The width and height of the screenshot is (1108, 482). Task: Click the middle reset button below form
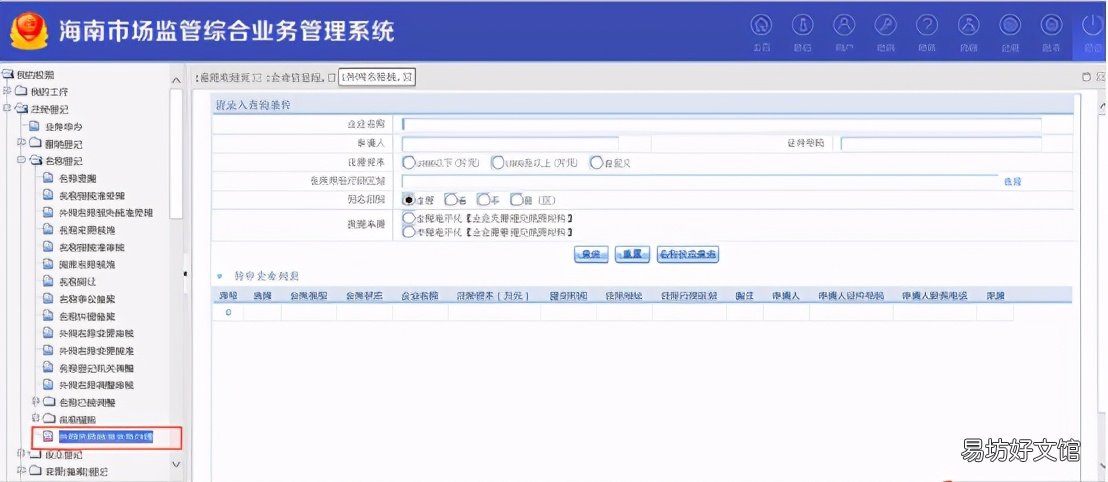[x=632, y=254]
